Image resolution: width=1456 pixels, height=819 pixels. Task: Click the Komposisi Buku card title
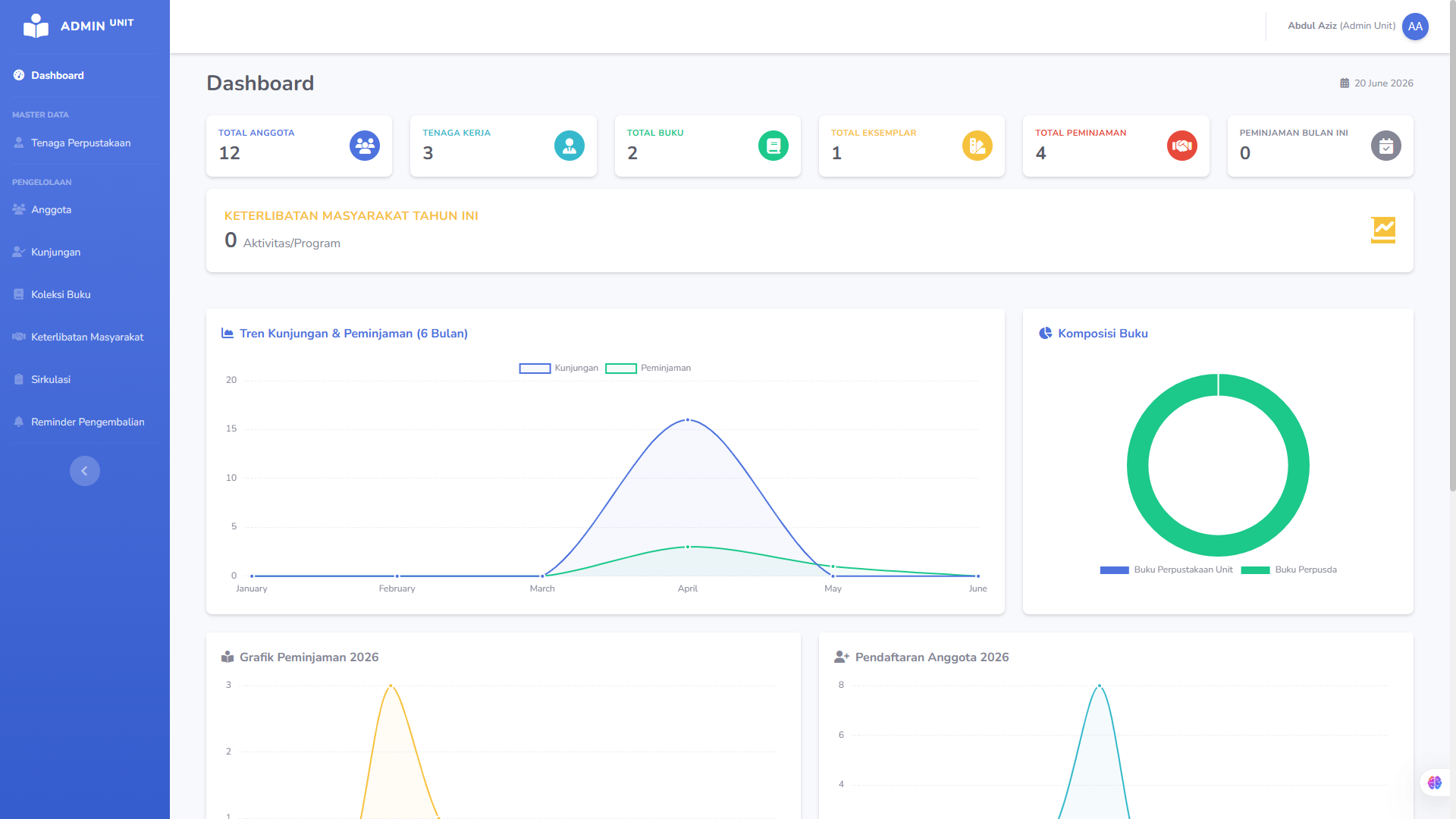pos(1103,333)
